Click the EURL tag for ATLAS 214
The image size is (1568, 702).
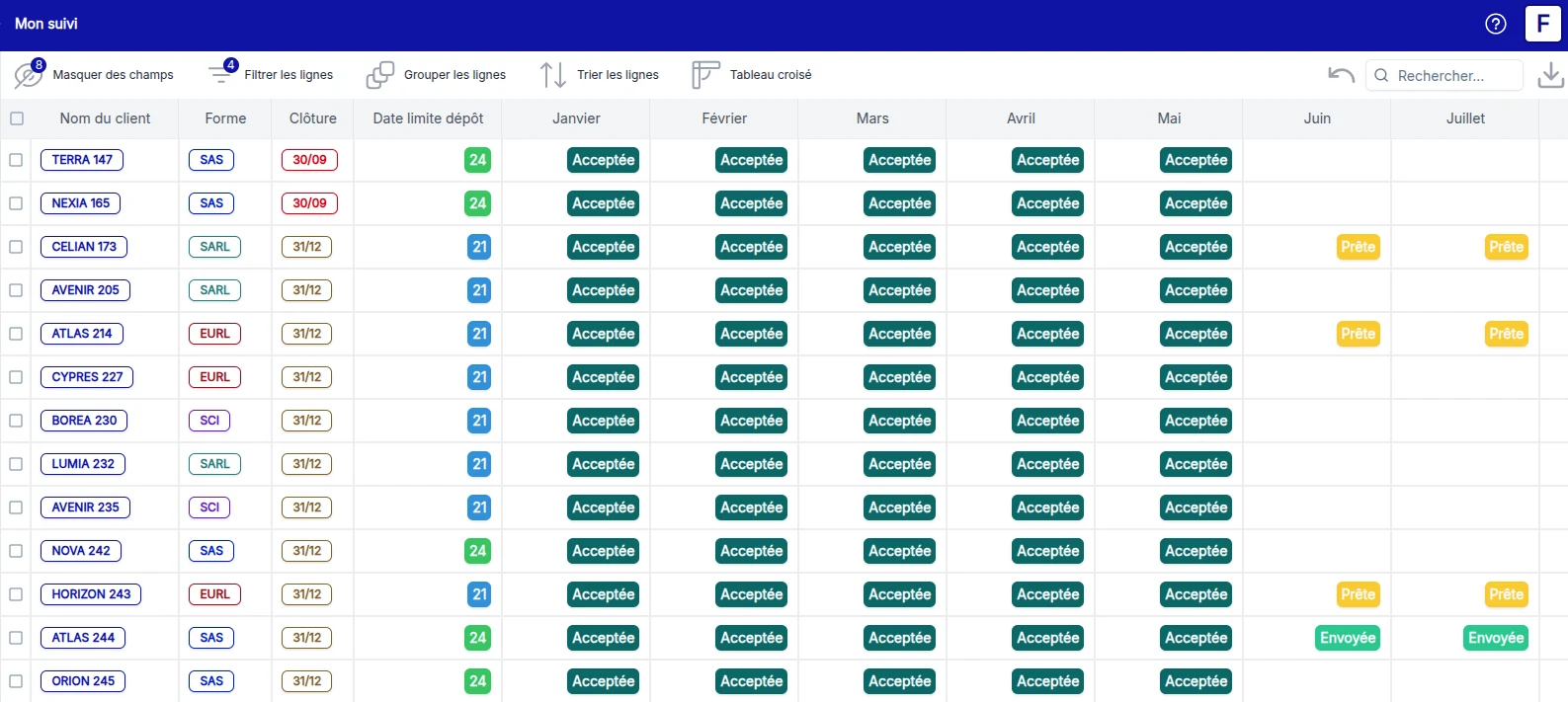tap(214, 334)
